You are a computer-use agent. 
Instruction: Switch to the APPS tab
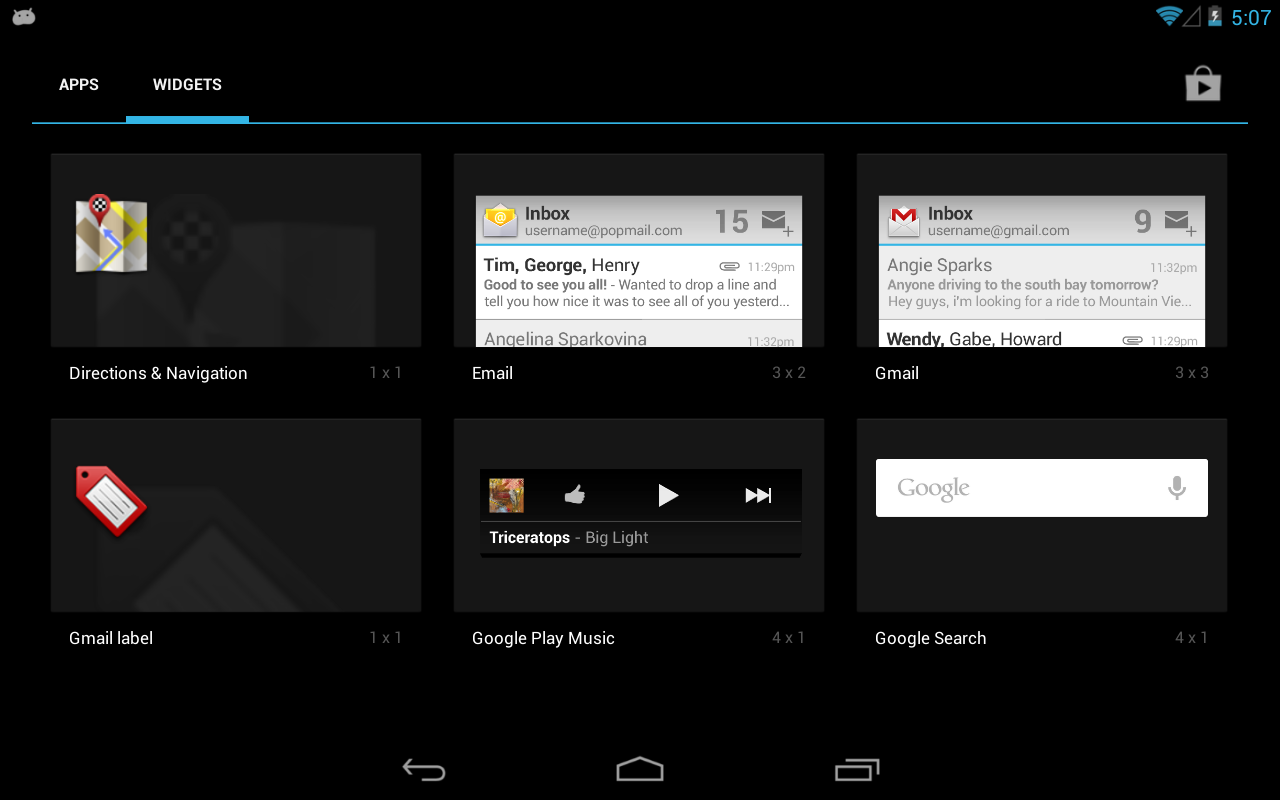[x=79, y=85]
